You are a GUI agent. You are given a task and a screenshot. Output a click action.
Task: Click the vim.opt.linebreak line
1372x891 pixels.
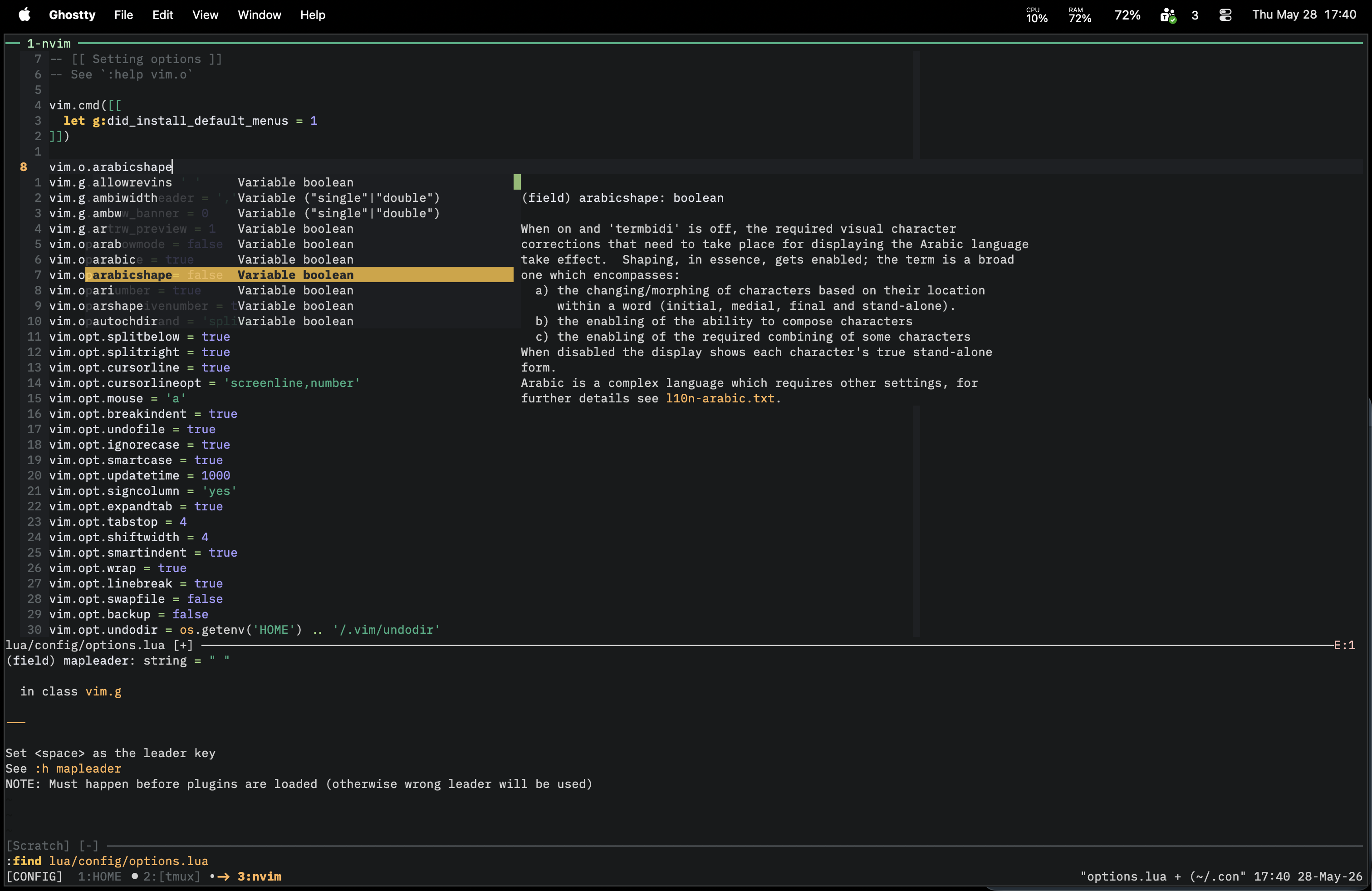coord(136,584)
